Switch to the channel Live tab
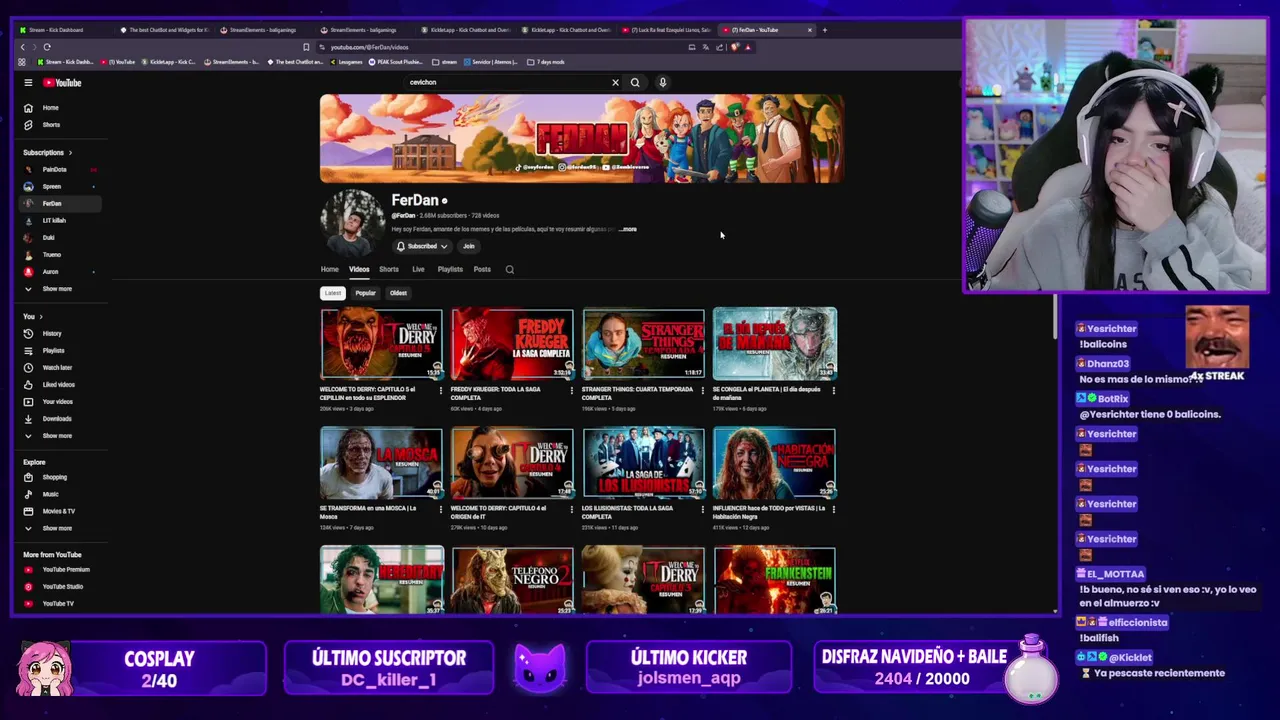Screen dimensions: 1280x720 418,269
